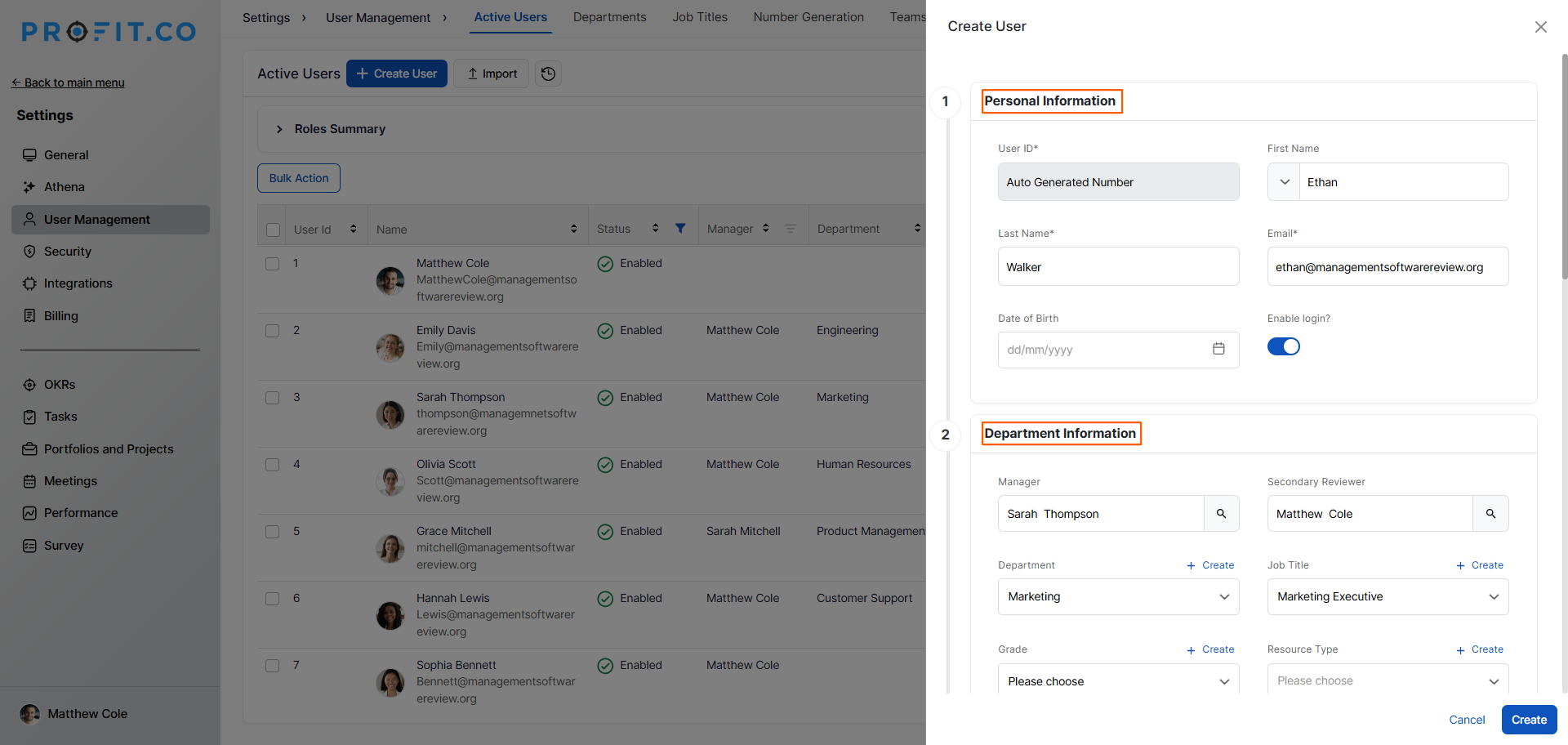Open the Manager column filter icon

[x=791, y=229]
